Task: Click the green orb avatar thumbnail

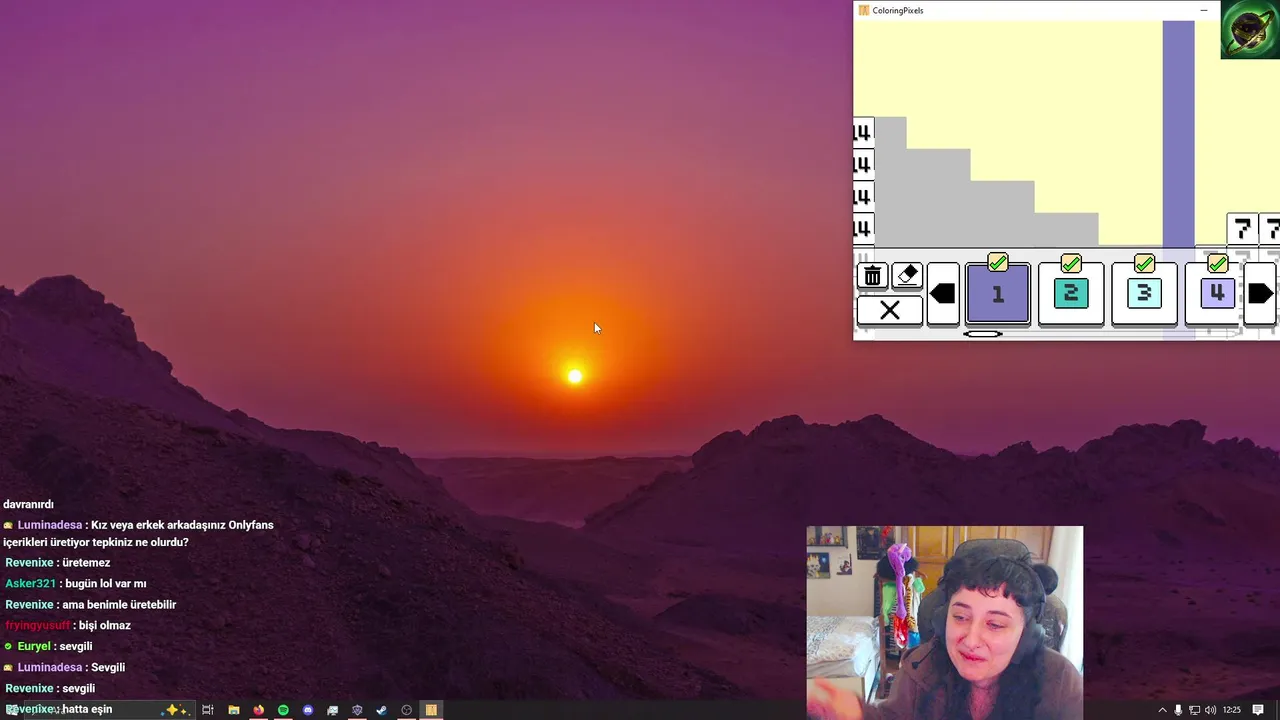Action: point(1250,29)
